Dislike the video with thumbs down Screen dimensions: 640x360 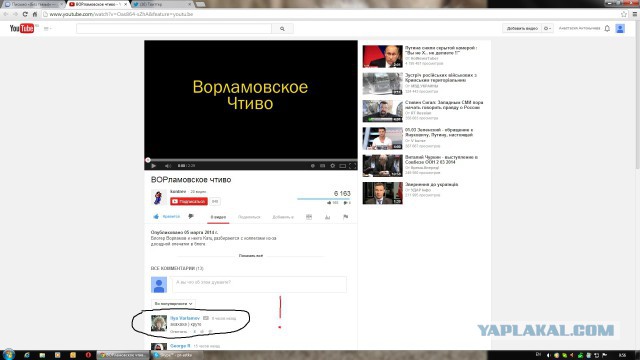tap(191, 217)
